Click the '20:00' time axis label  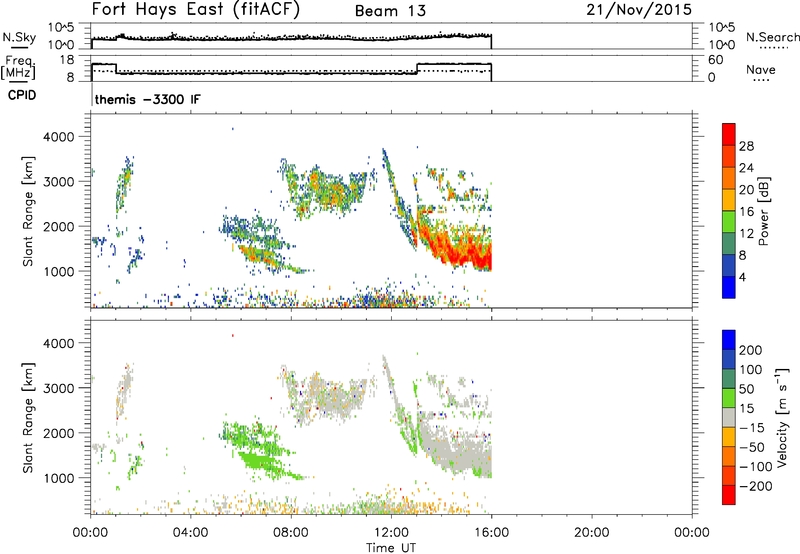pos(591,533)
